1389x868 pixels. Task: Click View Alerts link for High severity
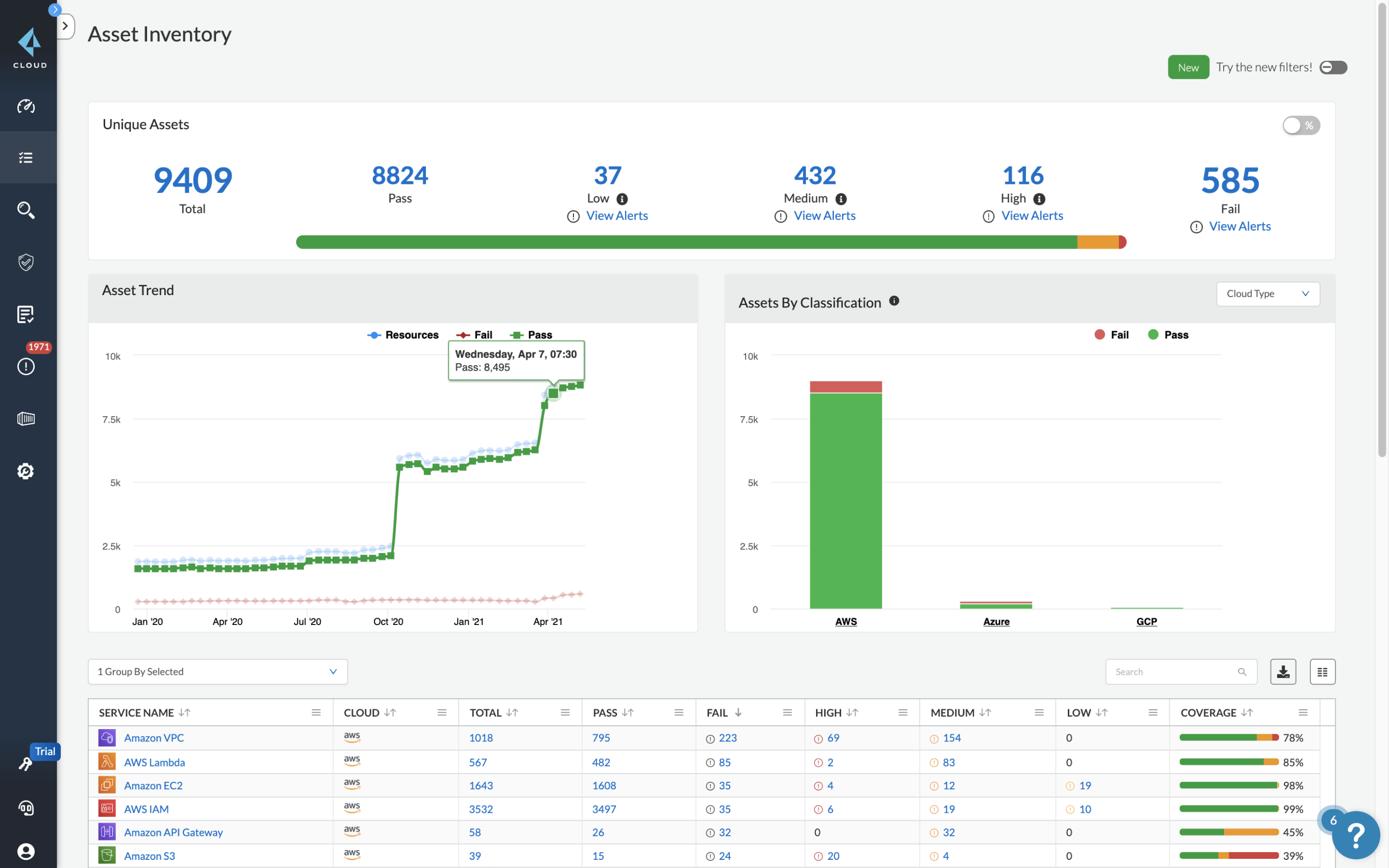pos(1031,216)
